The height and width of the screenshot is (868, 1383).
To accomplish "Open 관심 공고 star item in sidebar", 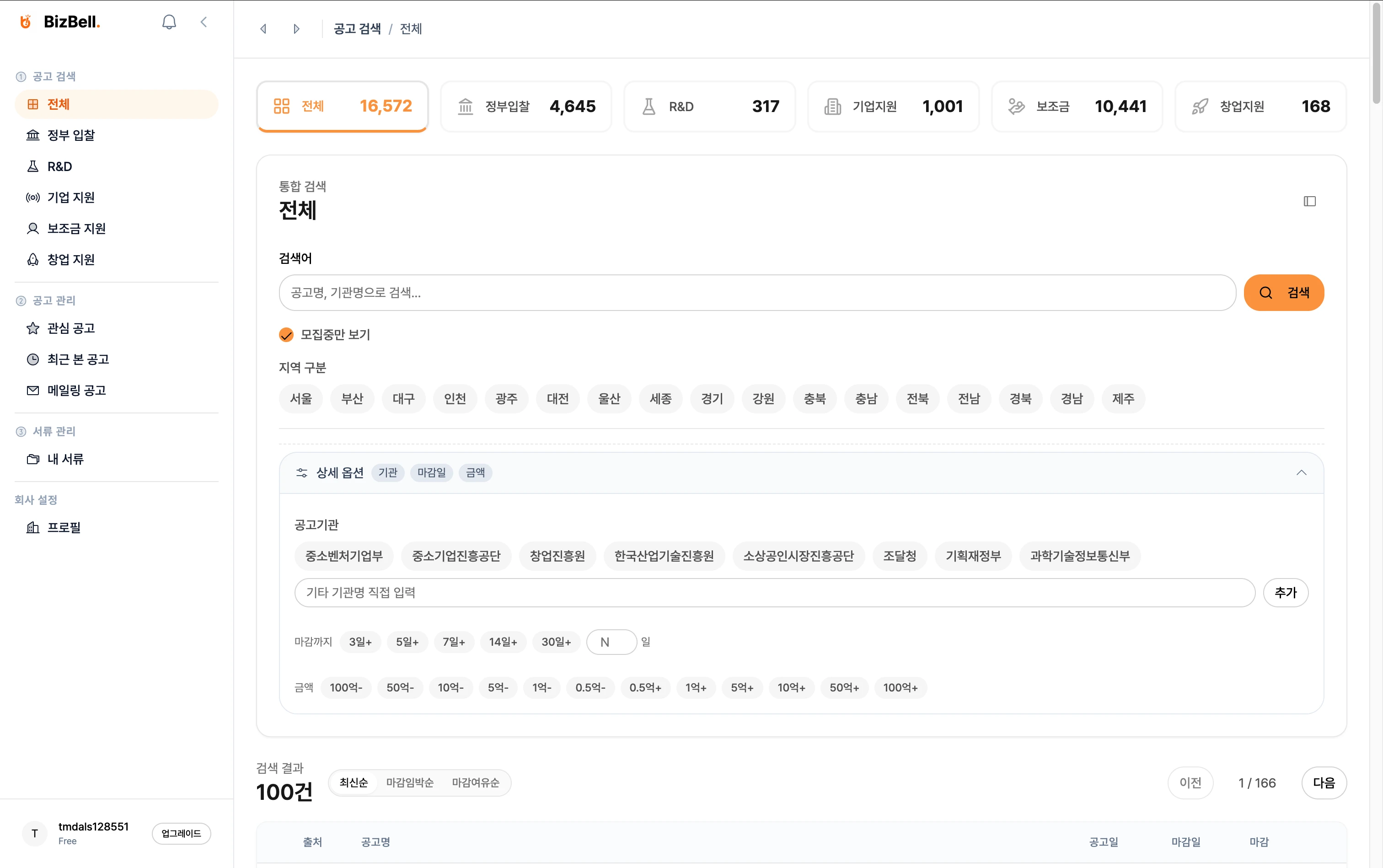I will coord(70,328).
